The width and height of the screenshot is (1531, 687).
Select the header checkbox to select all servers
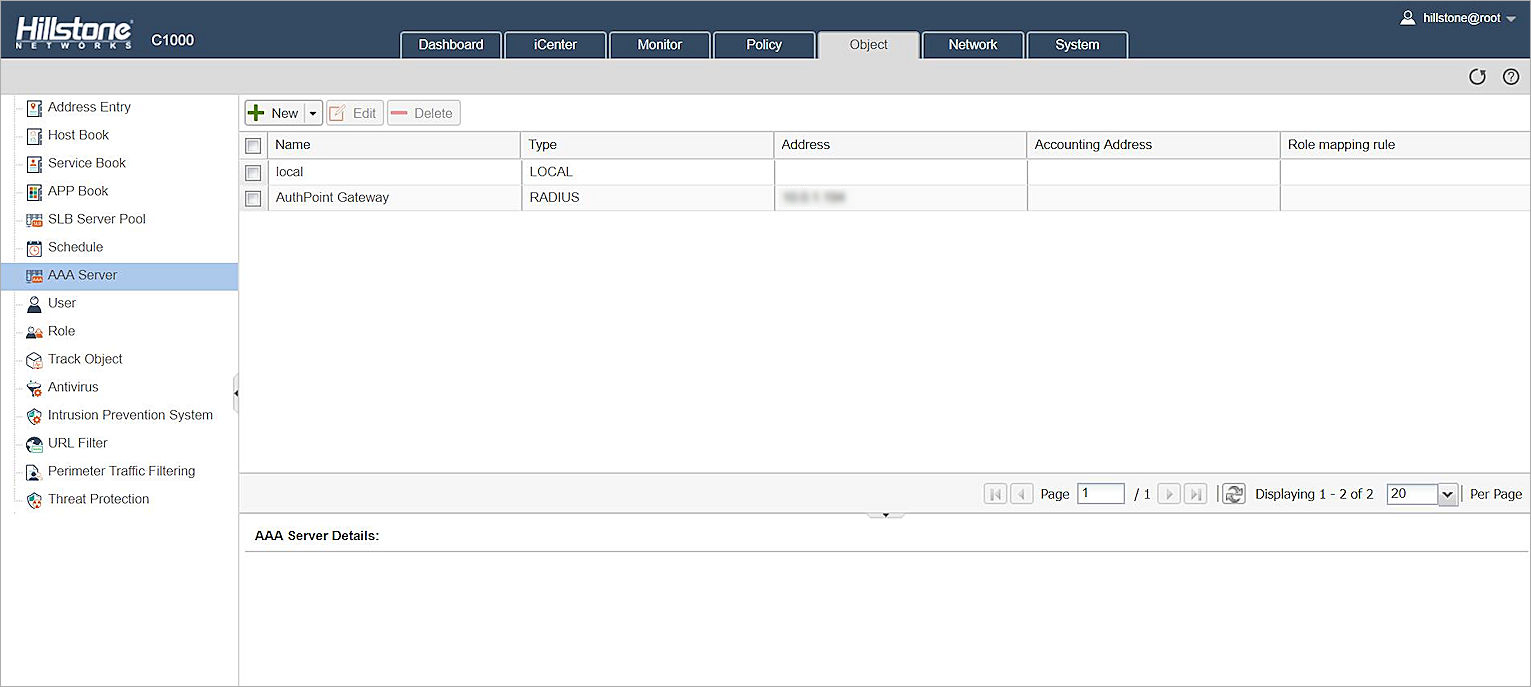pyautogui.click(x=253, y=145)
